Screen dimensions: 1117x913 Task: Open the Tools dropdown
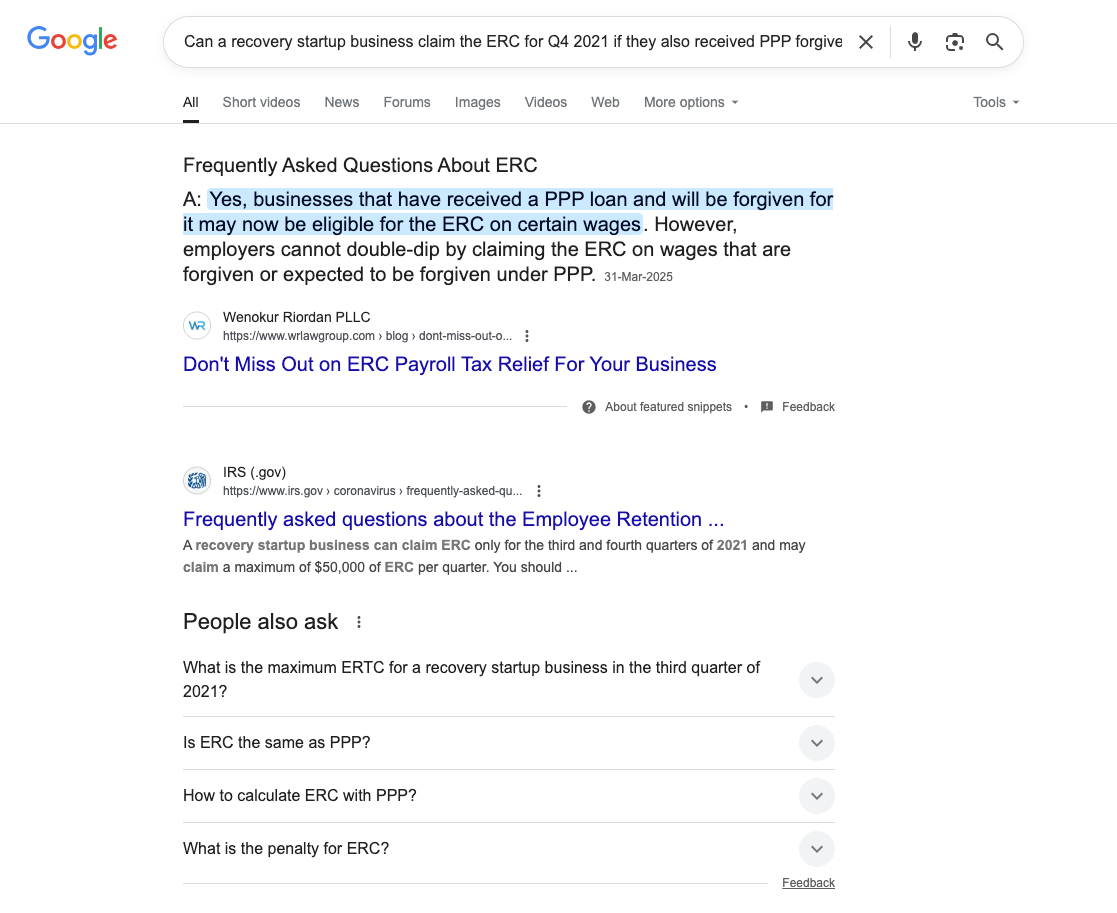click(996, 103)
